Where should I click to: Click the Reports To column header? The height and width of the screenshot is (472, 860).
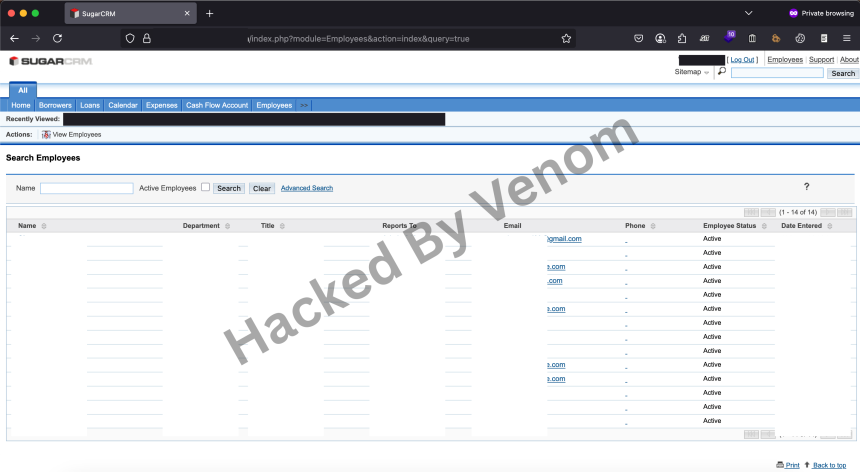399,226
